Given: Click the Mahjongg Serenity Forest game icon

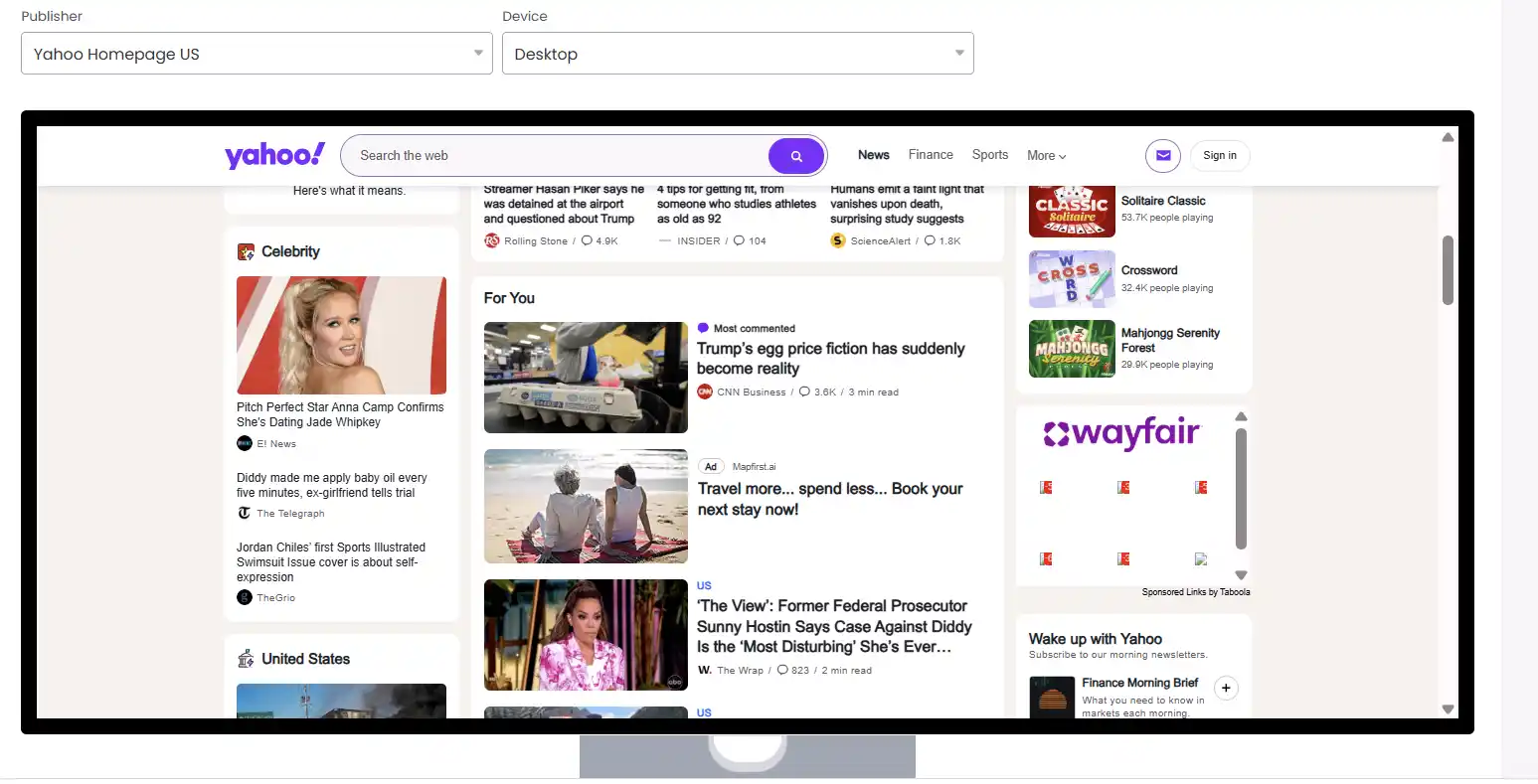Looking at the screenshot, I should [1072, 349].
